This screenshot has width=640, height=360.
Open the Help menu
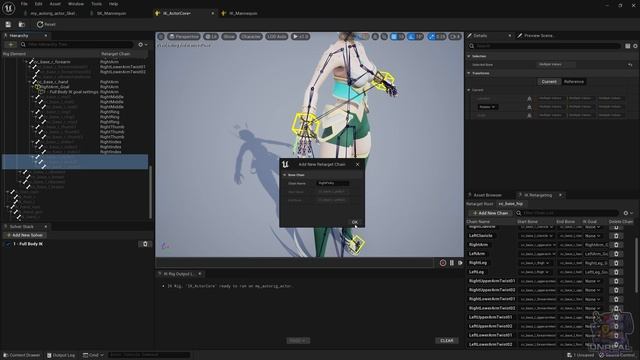pyautogui.click(x=113, y=4)
